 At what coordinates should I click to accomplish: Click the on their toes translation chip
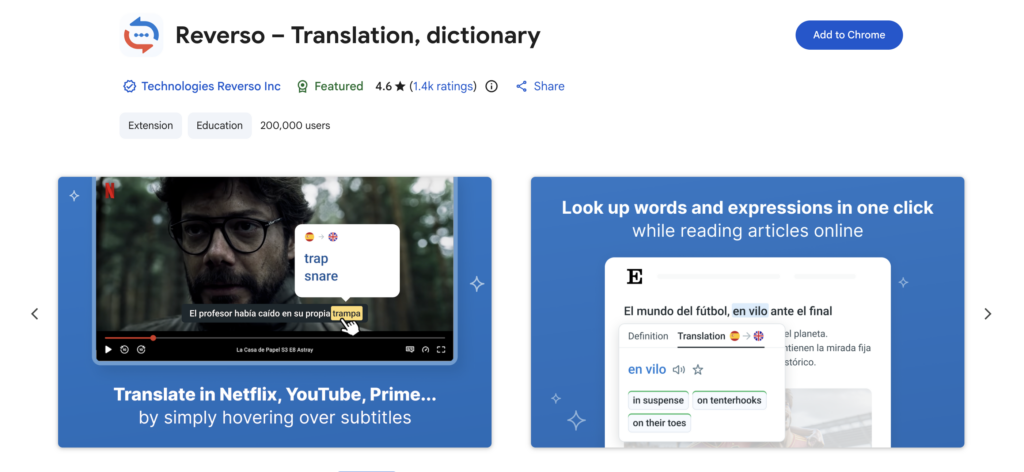point(659,422)
